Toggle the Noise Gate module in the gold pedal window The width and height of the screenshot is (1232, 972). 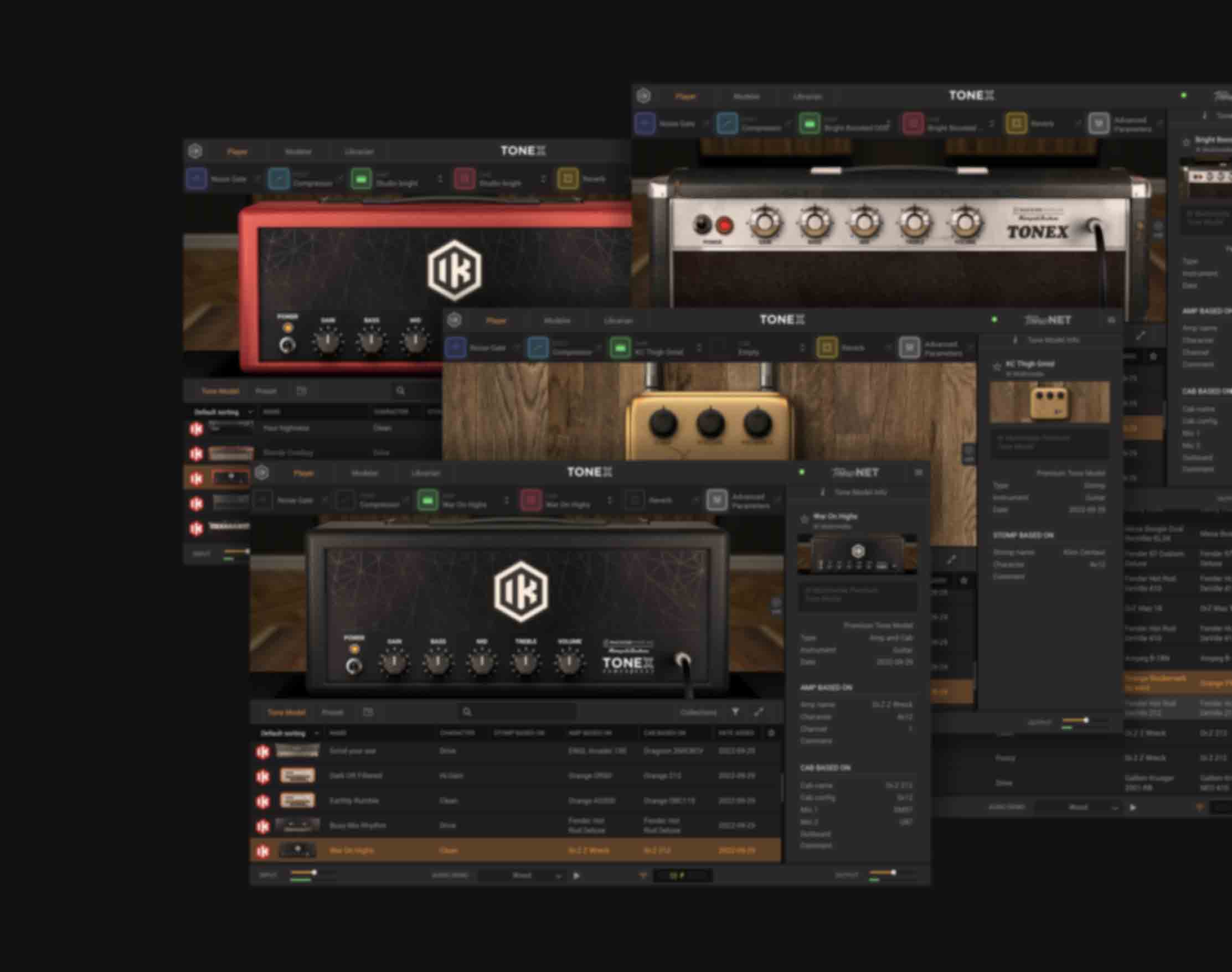point(456,348)
